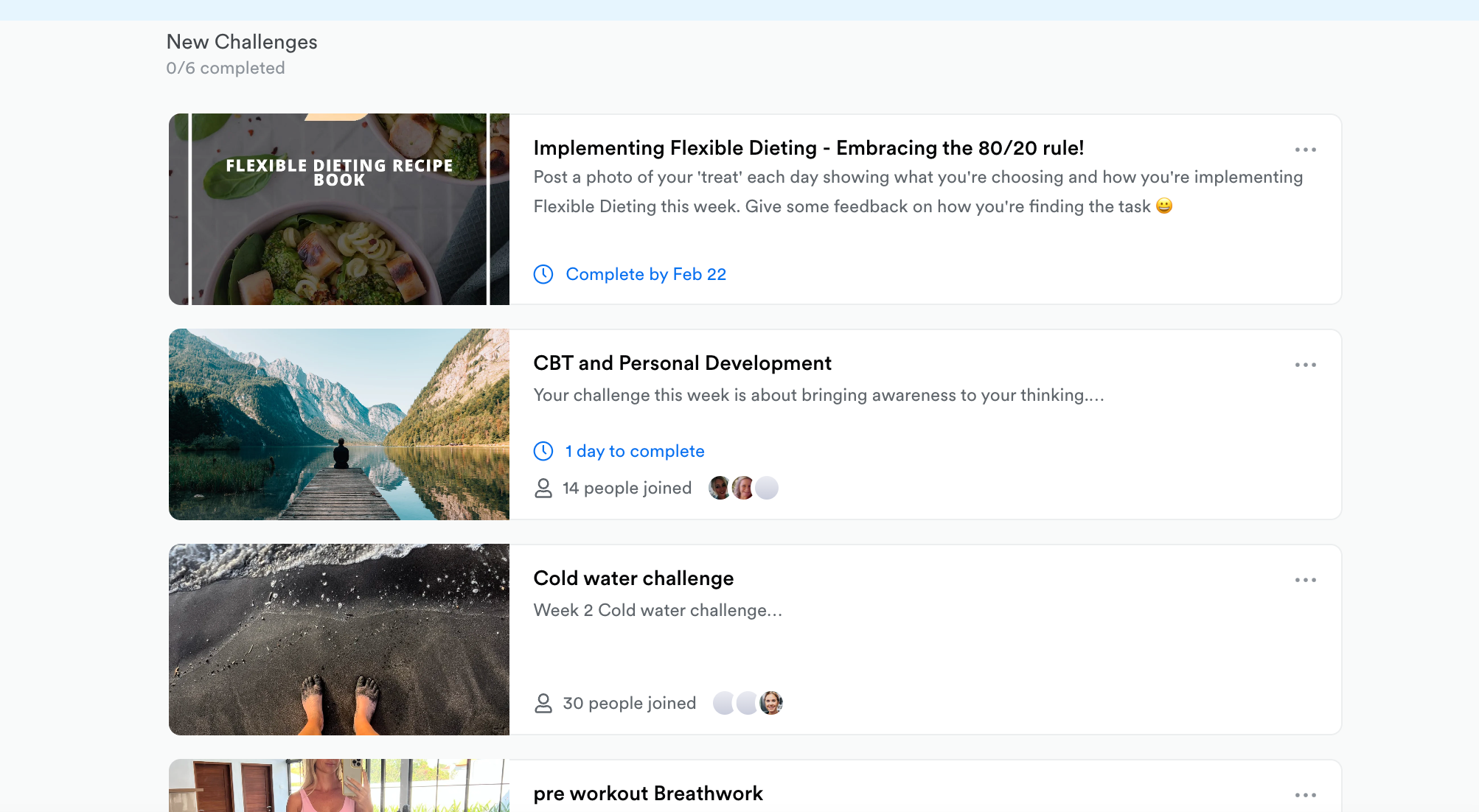Click person icon next to 14 people joined
This screenshot has height=812, width=1479.
pos(543,488)
